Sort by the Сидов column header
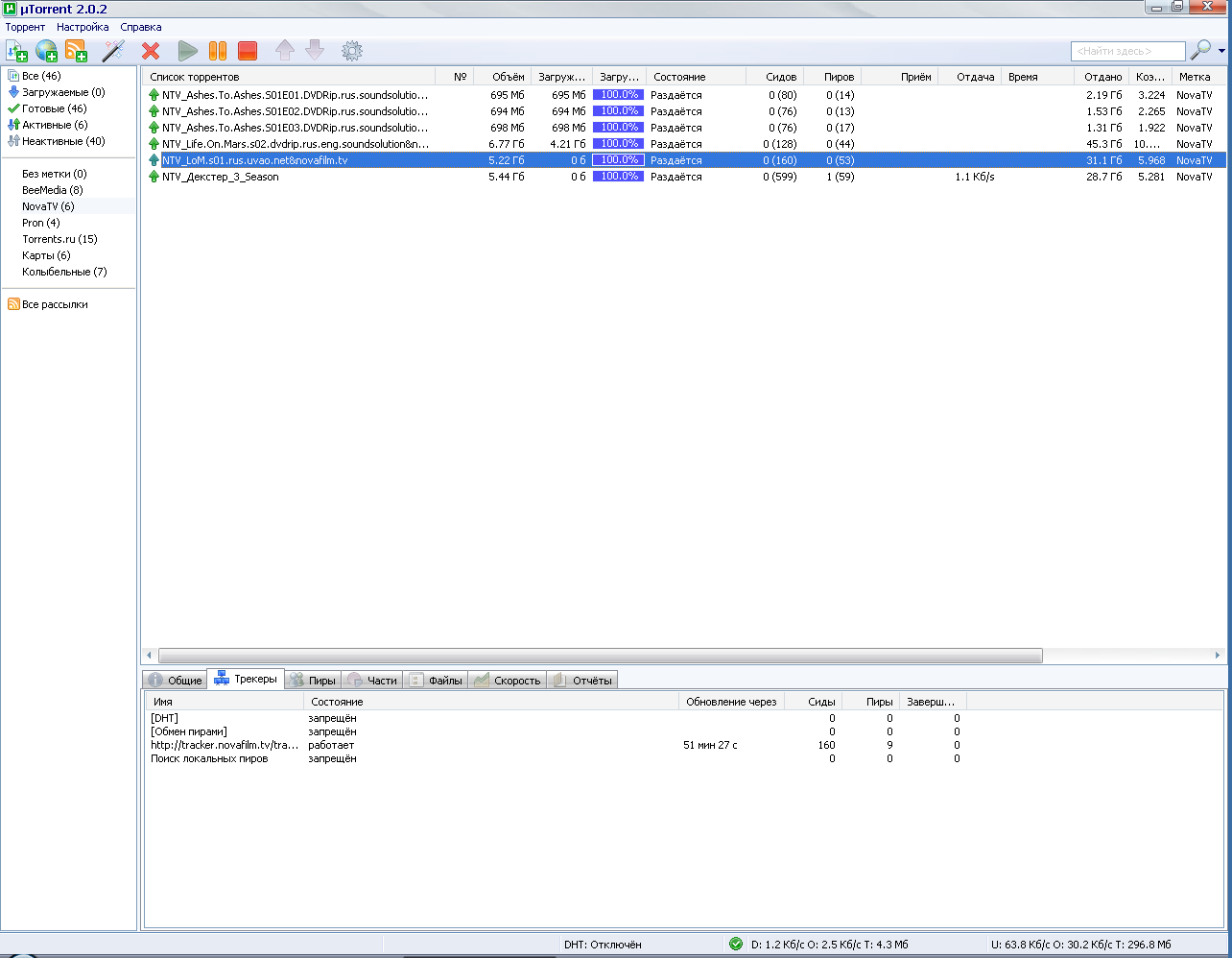This screenshot has width=1232, height=958. [x=774, y=77]
